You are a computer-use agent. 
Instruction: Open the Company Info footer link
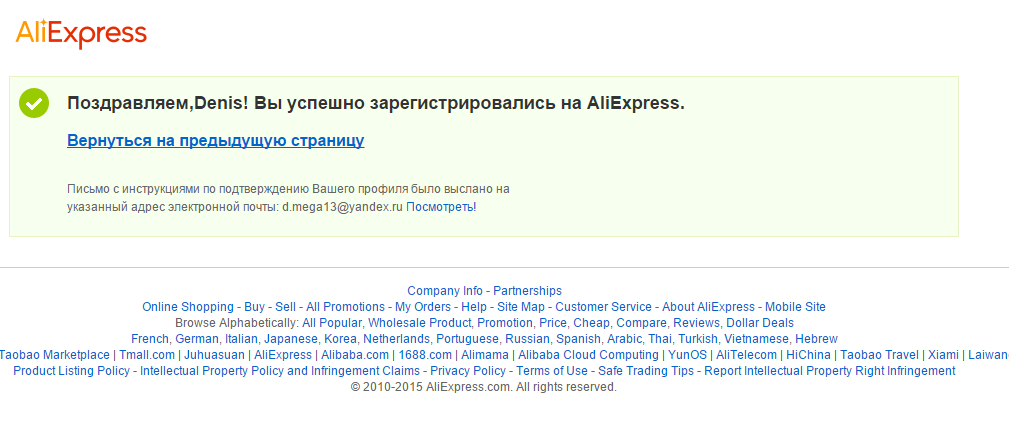pos(445,291)
